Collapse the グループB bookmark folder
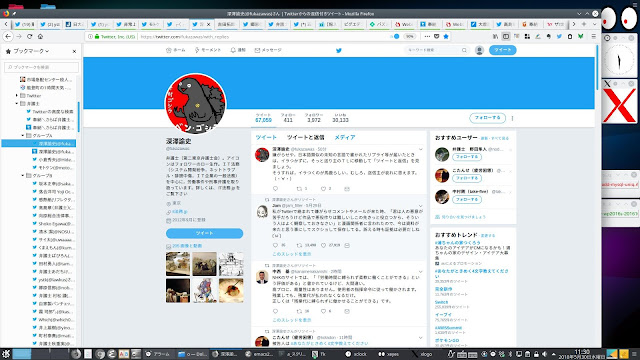The height and width of the screenshot is (360, 640). coord(23,176)
